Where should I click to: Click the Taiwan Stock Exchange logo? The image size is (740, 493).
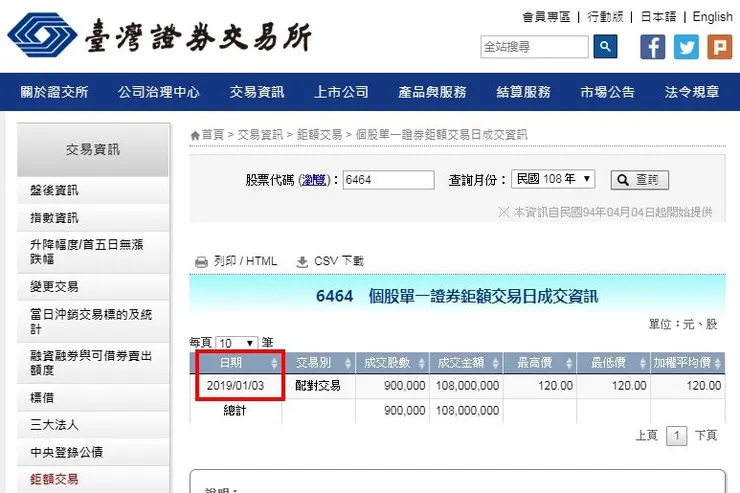[x=159, y=35]
